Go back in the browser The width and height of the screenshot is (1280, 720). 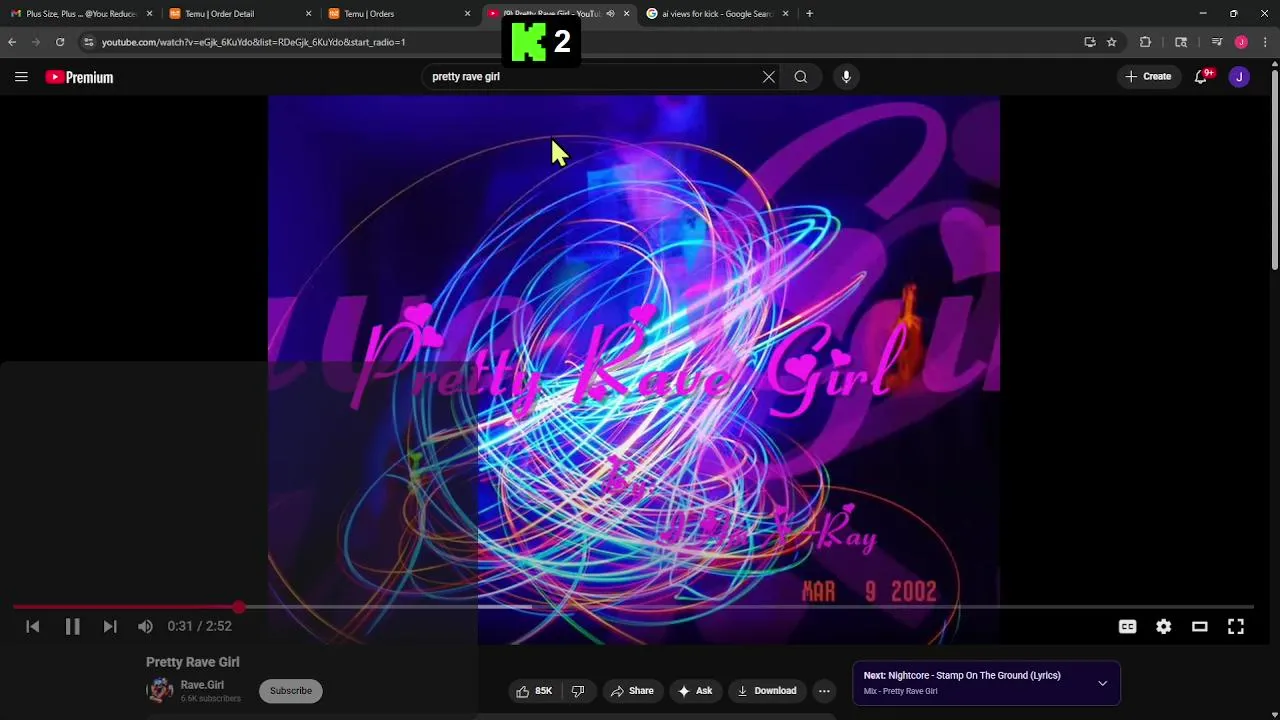pyautogui.click(x=12, y=42)
